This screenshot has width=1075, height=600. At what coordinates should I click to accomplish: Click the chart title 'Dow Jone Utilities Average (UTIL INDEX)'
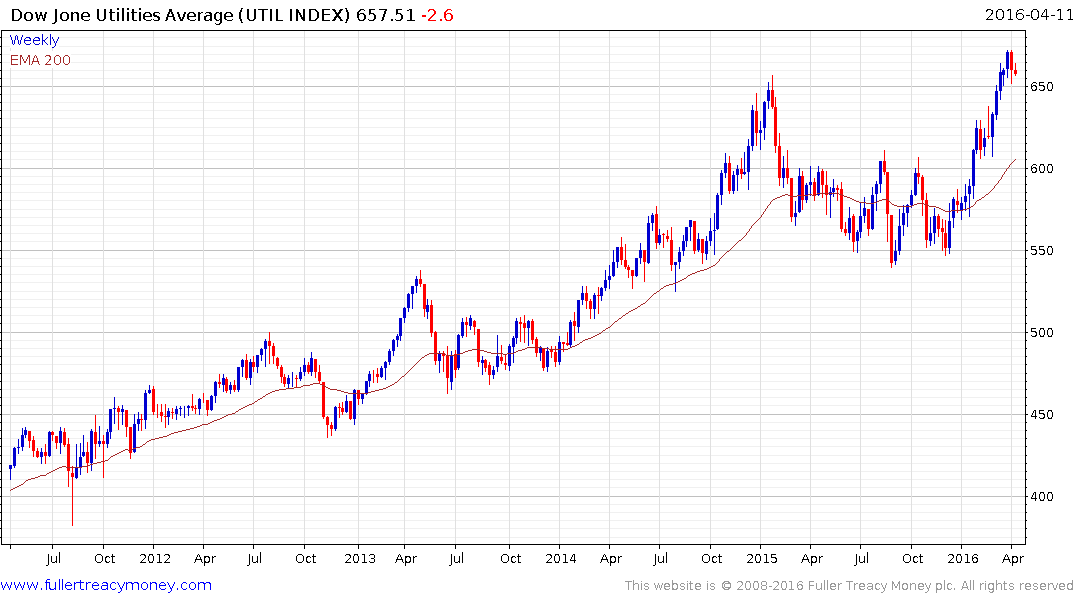[x=181, y=15]
